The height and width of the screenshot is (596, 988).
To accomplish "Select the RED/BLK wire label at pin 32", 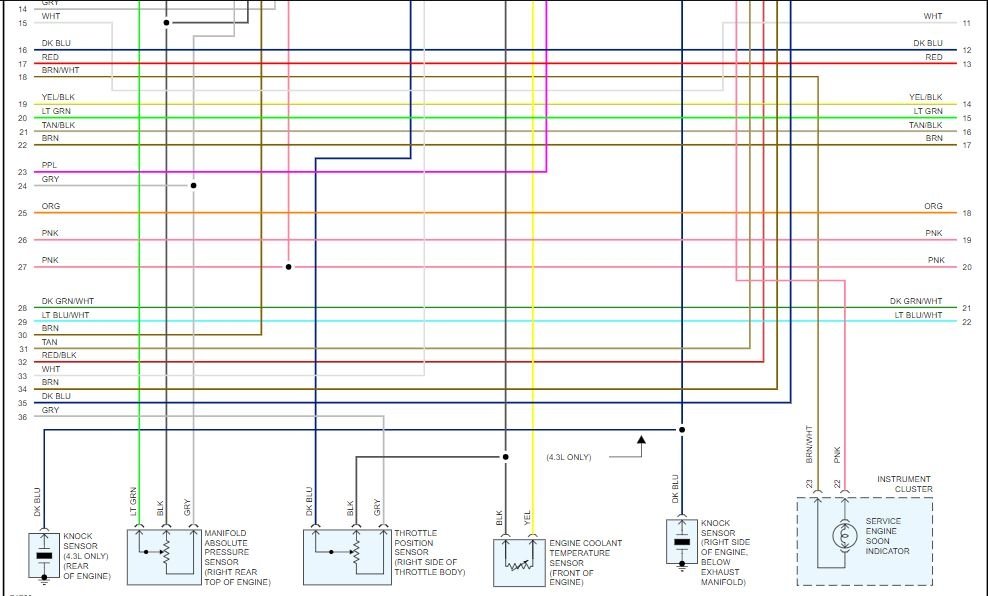I will click(x=59, y=355).
